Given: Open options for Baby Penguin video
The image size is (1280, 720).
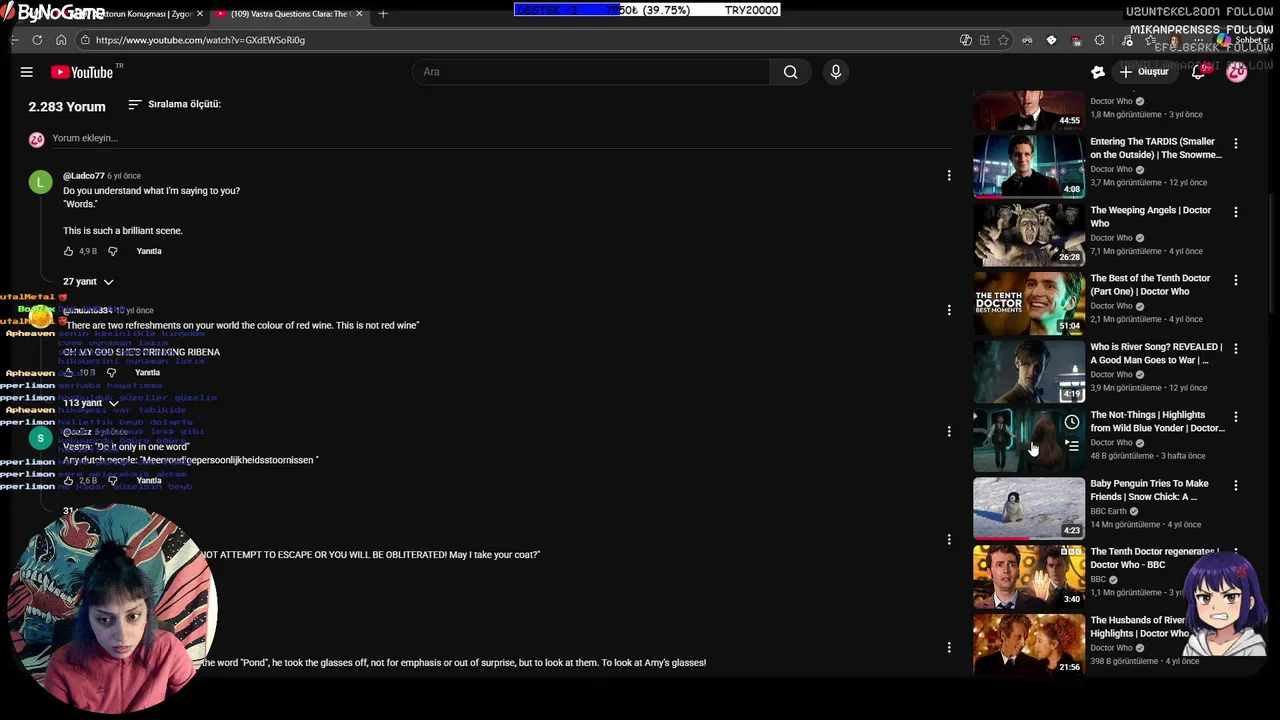Looking at the screenshot, I should (x=1236, y=485).
